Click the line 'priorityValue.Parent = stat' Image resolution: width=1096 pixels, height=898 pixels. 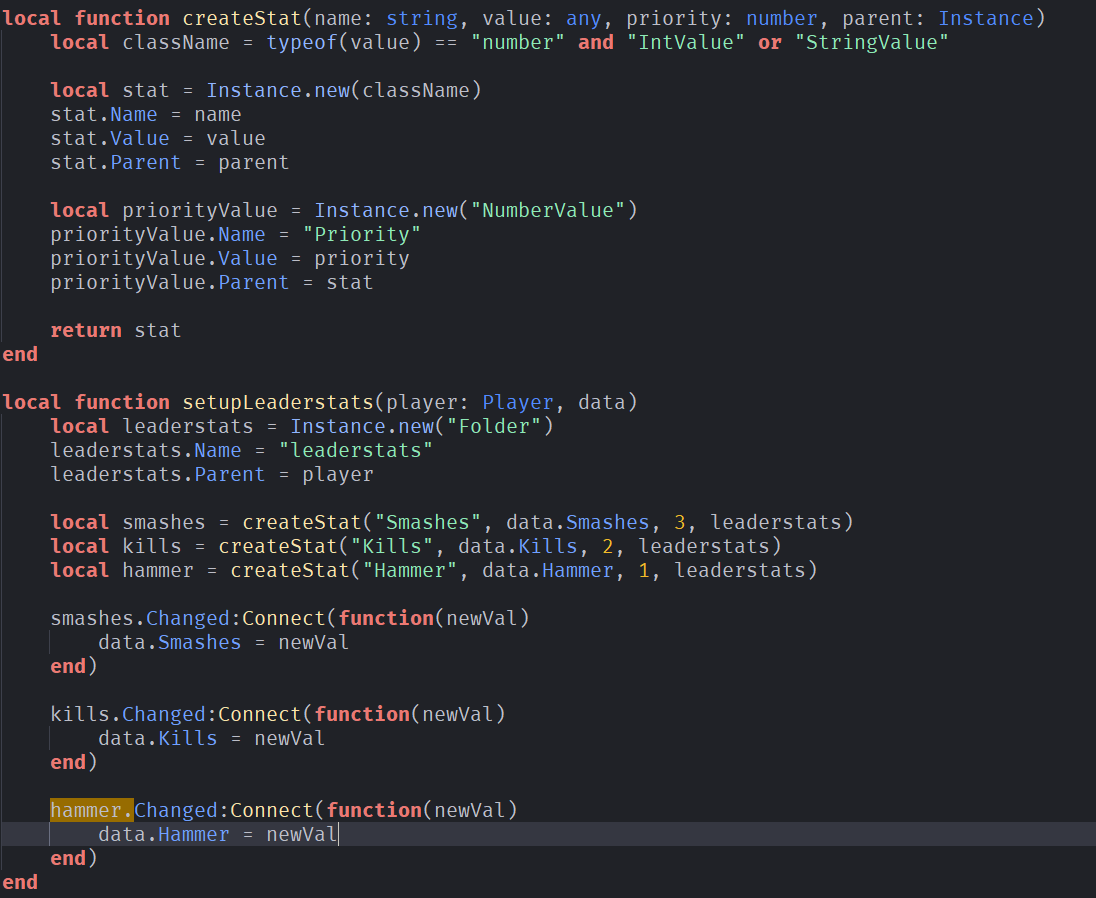click(211, 282)
